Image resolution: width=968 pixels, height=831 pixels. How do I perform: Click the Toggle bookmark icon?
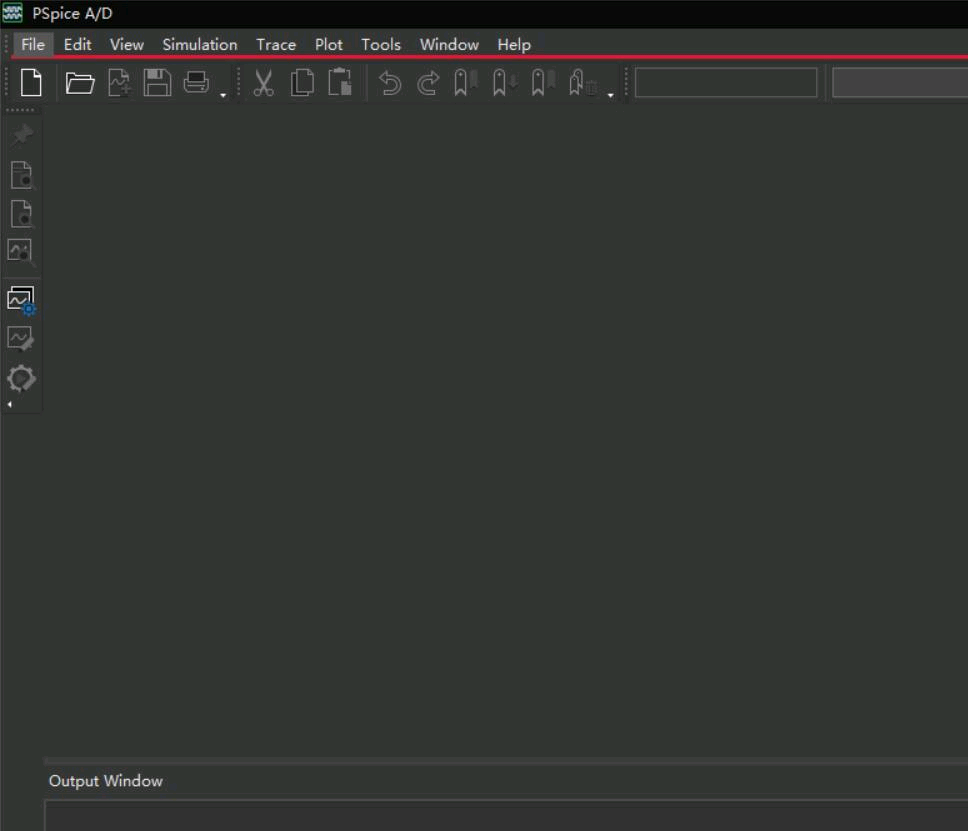click(466, 83)
